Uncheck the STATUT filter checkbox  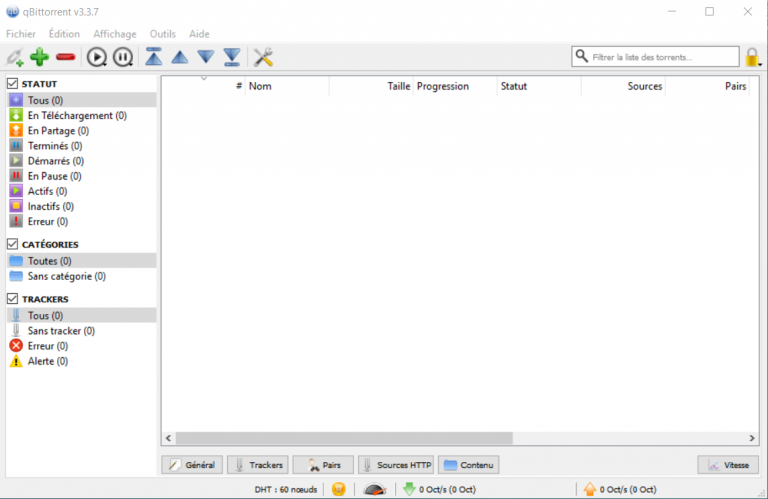coord(13,84)
